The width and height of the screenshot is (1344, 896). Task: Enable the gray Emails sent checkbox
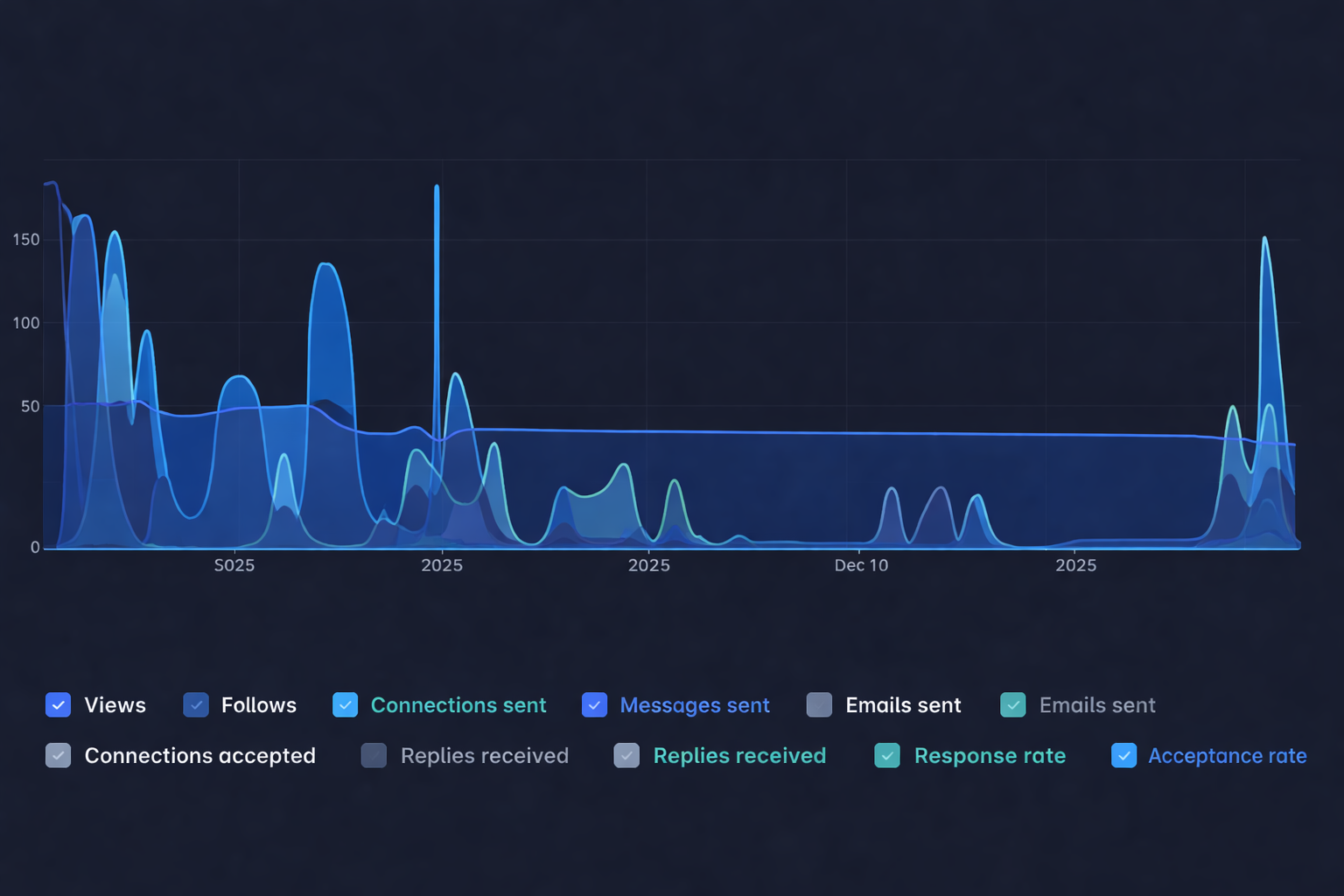point(819,705)
